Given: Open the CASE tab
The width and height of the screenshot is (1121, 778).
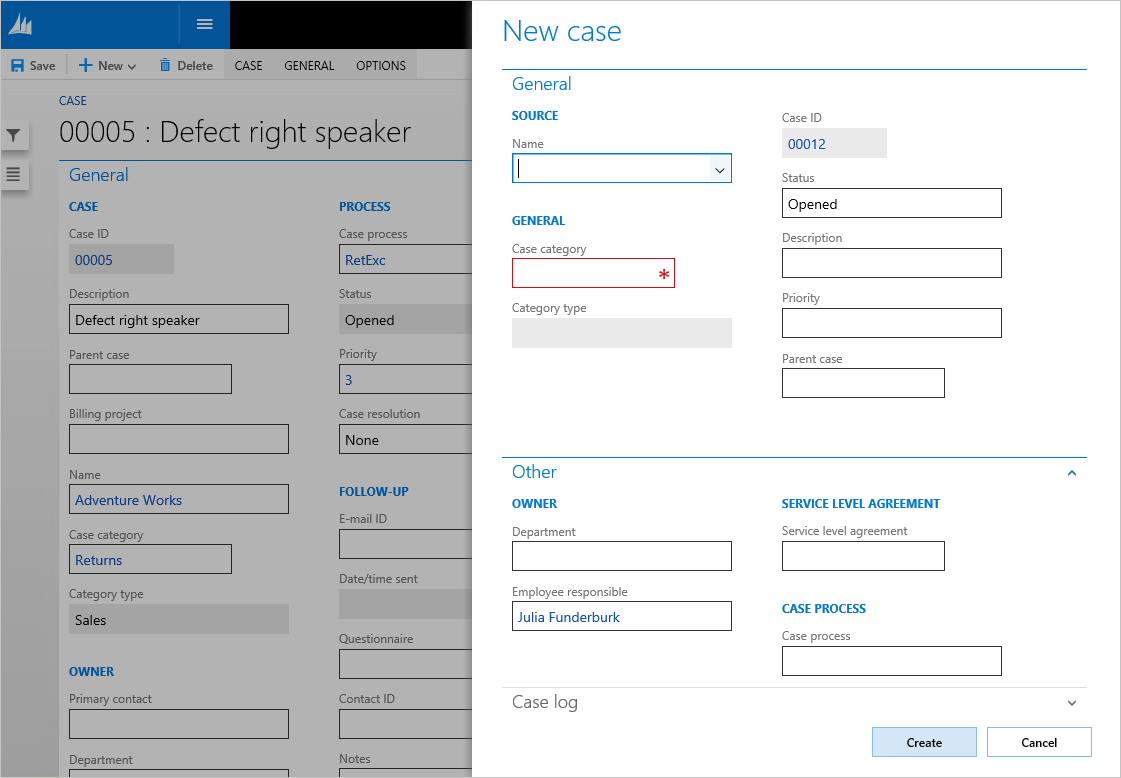Looking at the screenshot, I should tap(248, 65).
